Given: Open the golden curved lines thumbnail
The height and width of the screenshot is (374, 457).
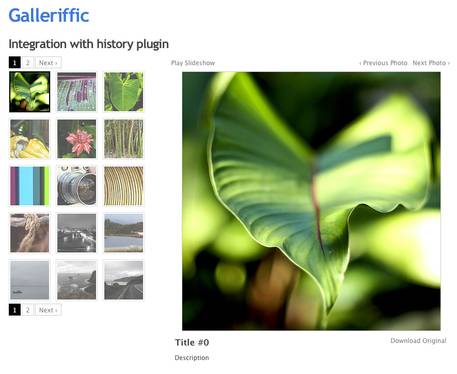Looking at the screenshot, I should (x=124, y=186).
